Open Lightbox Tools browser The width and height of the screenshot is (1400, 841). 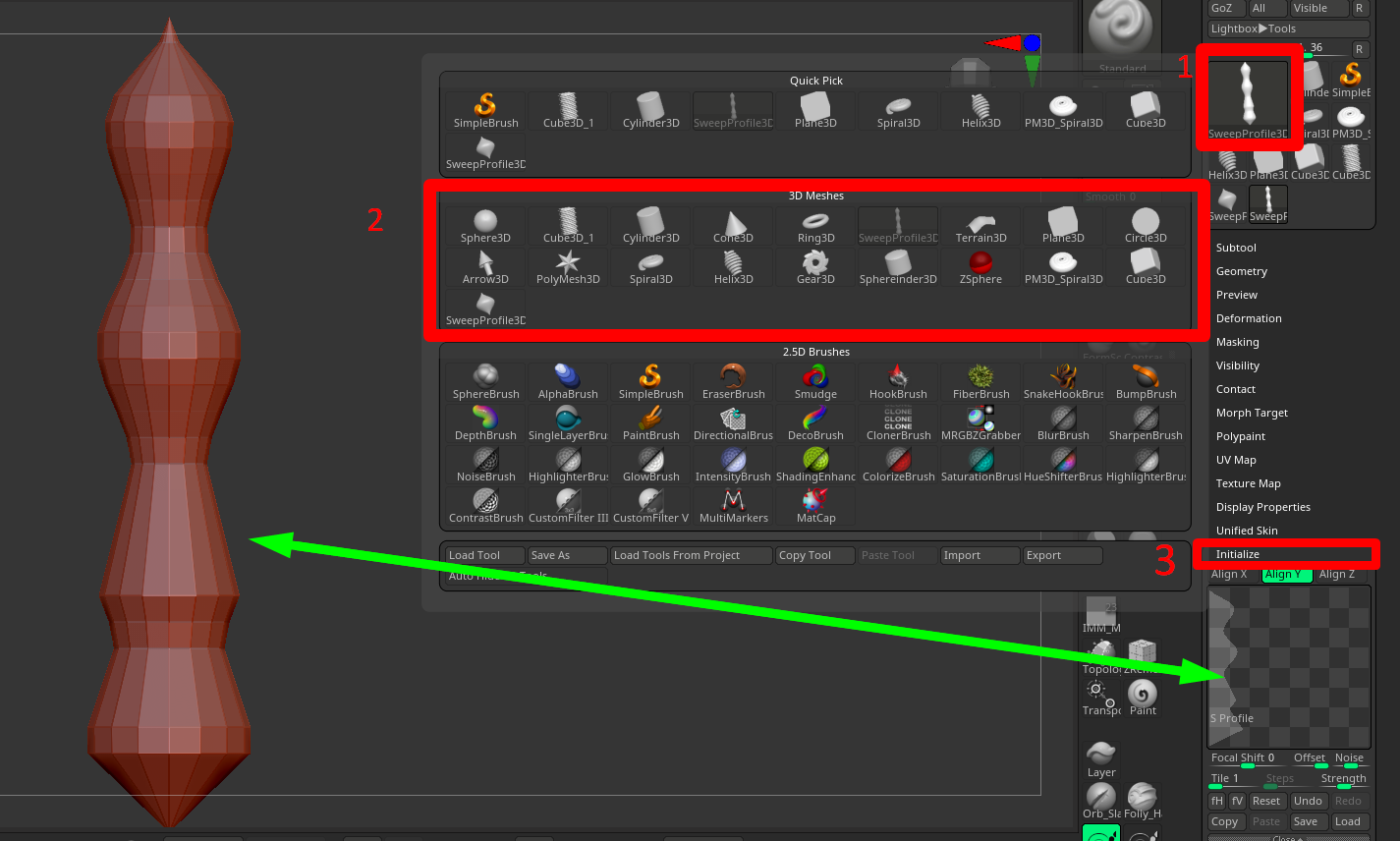click(x=1288, y=28)
